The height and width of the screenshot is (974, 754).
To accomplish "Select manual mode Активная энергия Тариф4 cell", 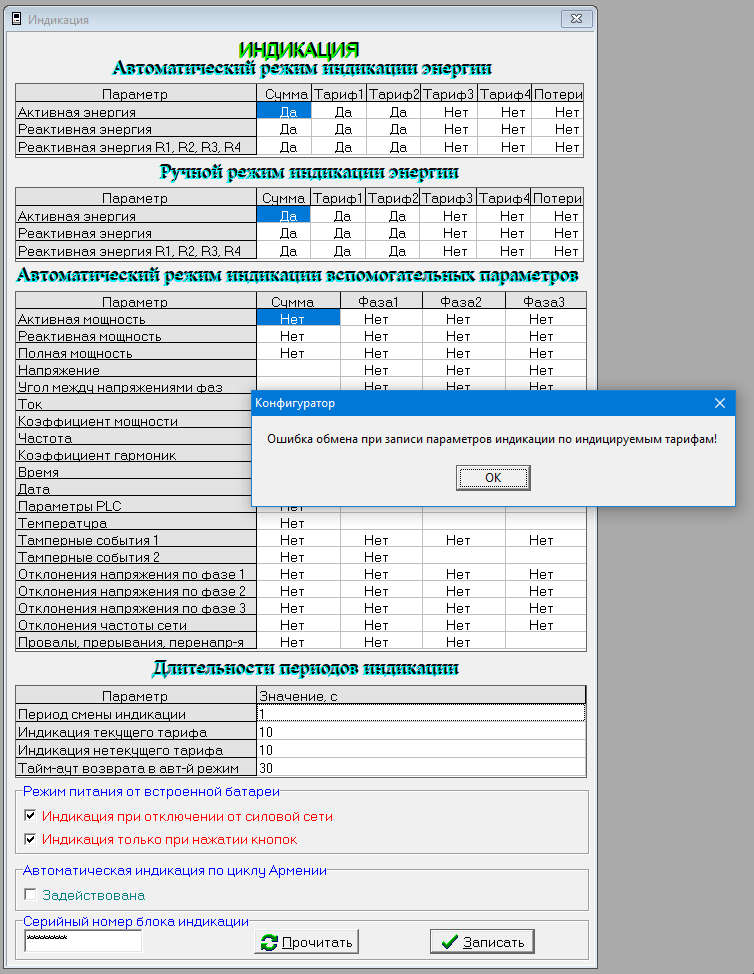I will (504, 216).
